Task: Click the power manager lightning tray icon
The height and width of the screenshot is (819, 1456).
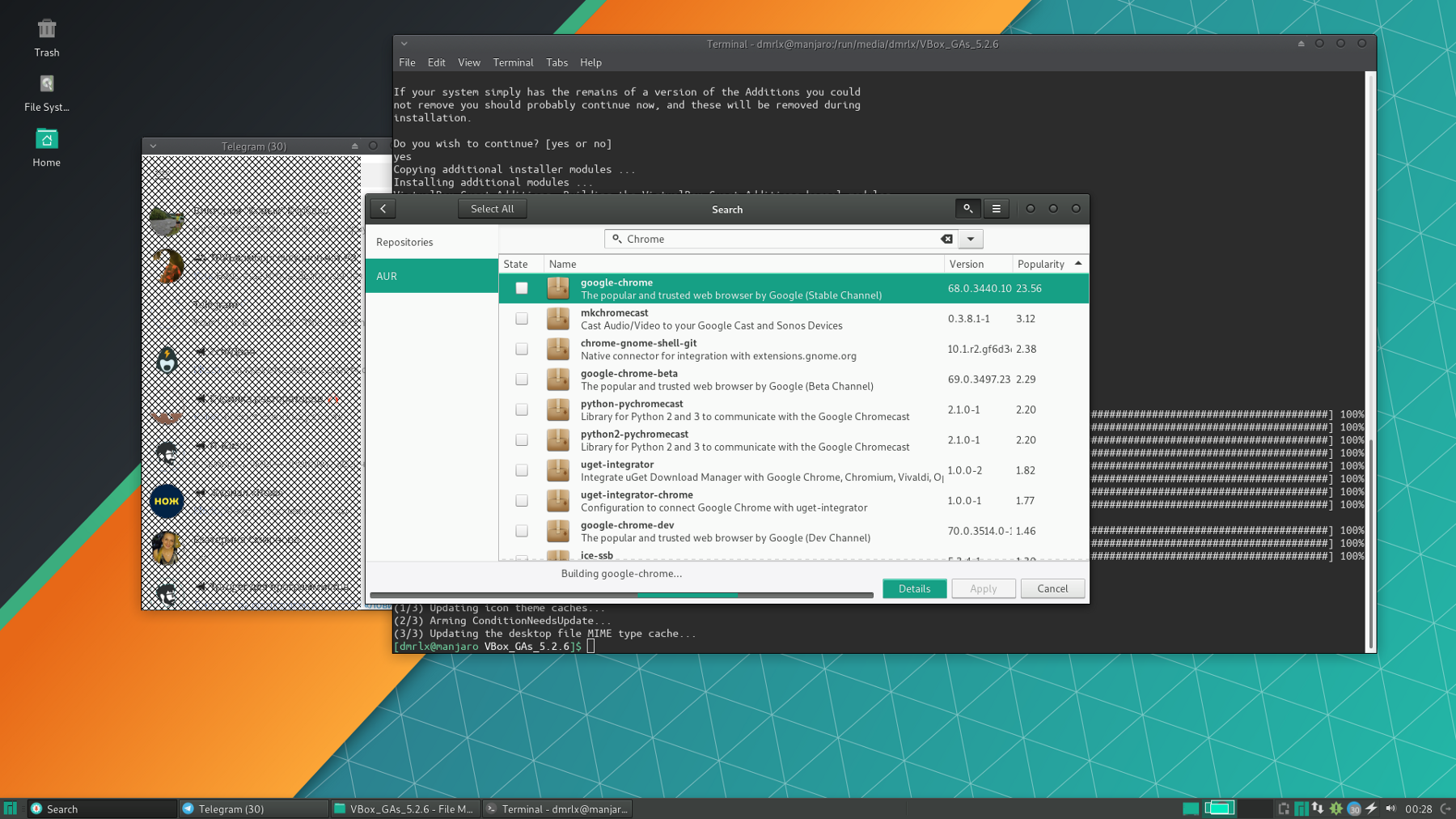Action: pyautogui.click(x=1372, y=808)
